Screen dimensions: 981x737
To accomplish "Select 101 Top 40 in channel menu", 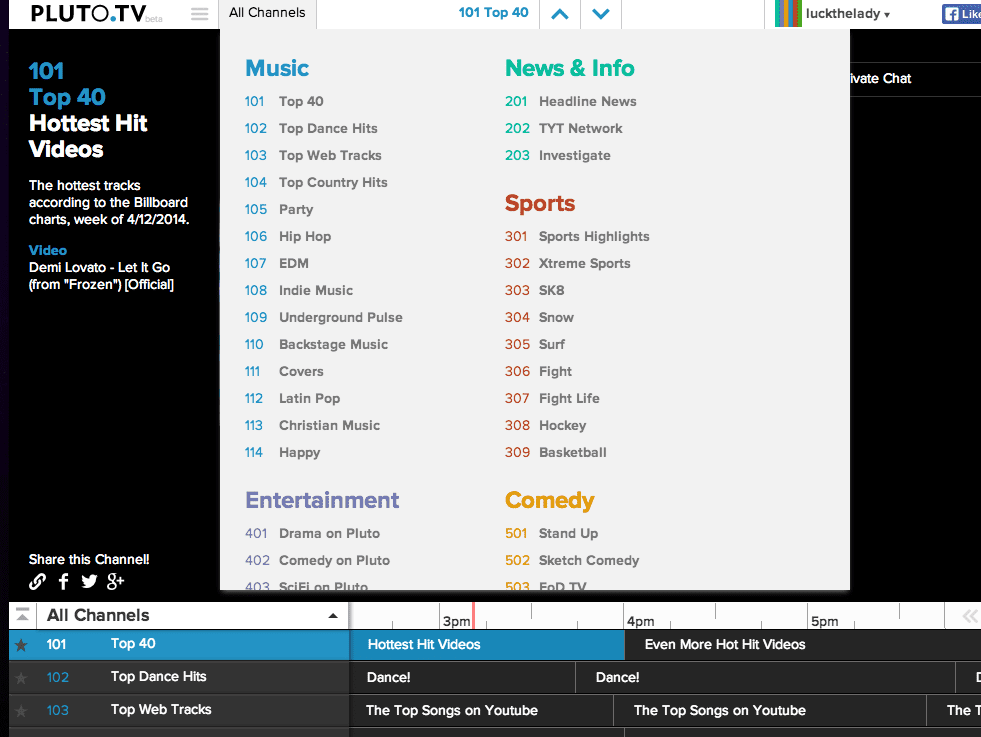I will (284, 101).
